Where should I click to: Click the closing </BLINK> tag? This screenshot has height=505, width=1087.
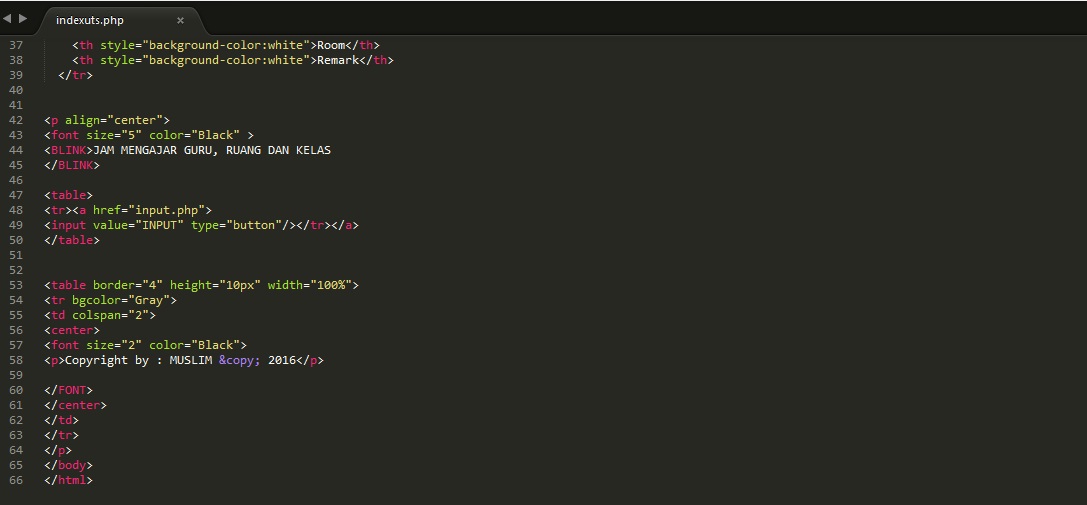[71, 165]
